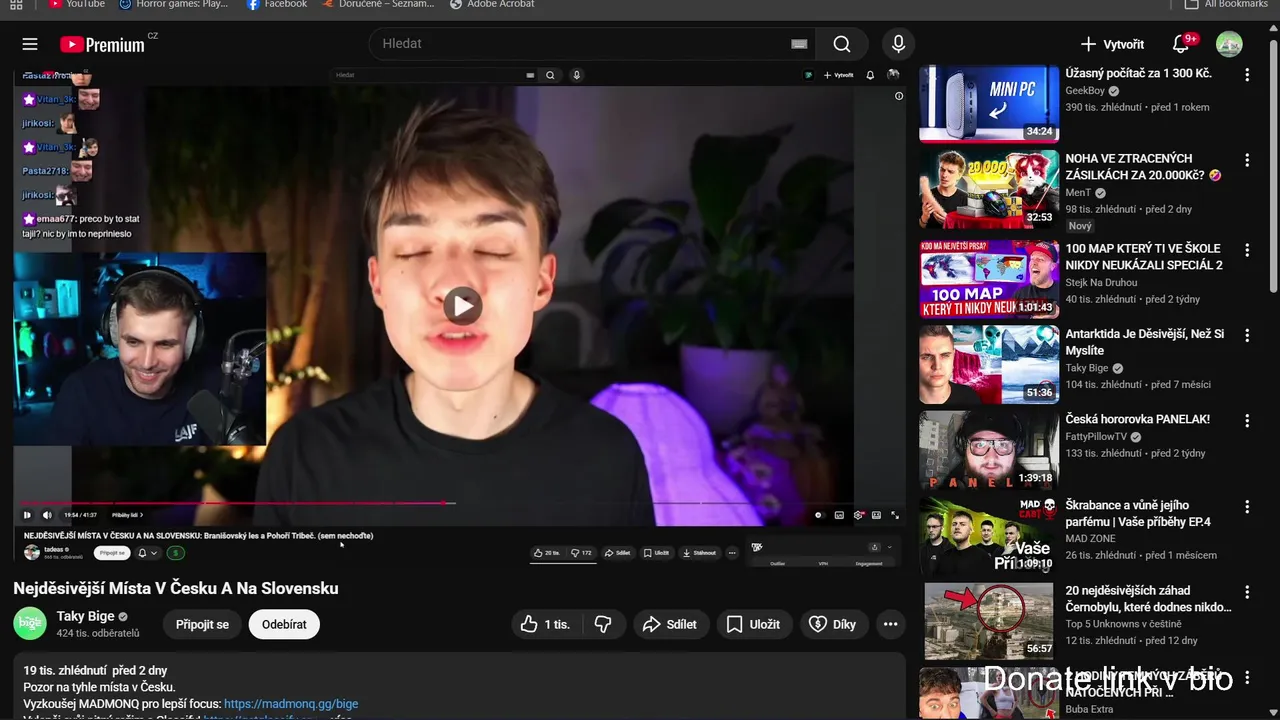Subscribe with the Odebírat button
The width and height of the screenshot is (1280, 720).
284,624
